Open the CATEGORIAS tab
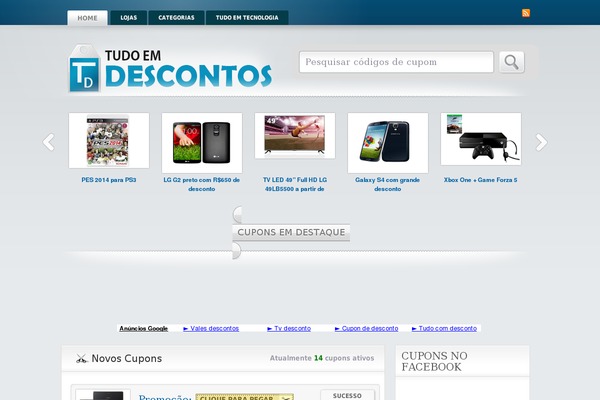 [176, 18]
